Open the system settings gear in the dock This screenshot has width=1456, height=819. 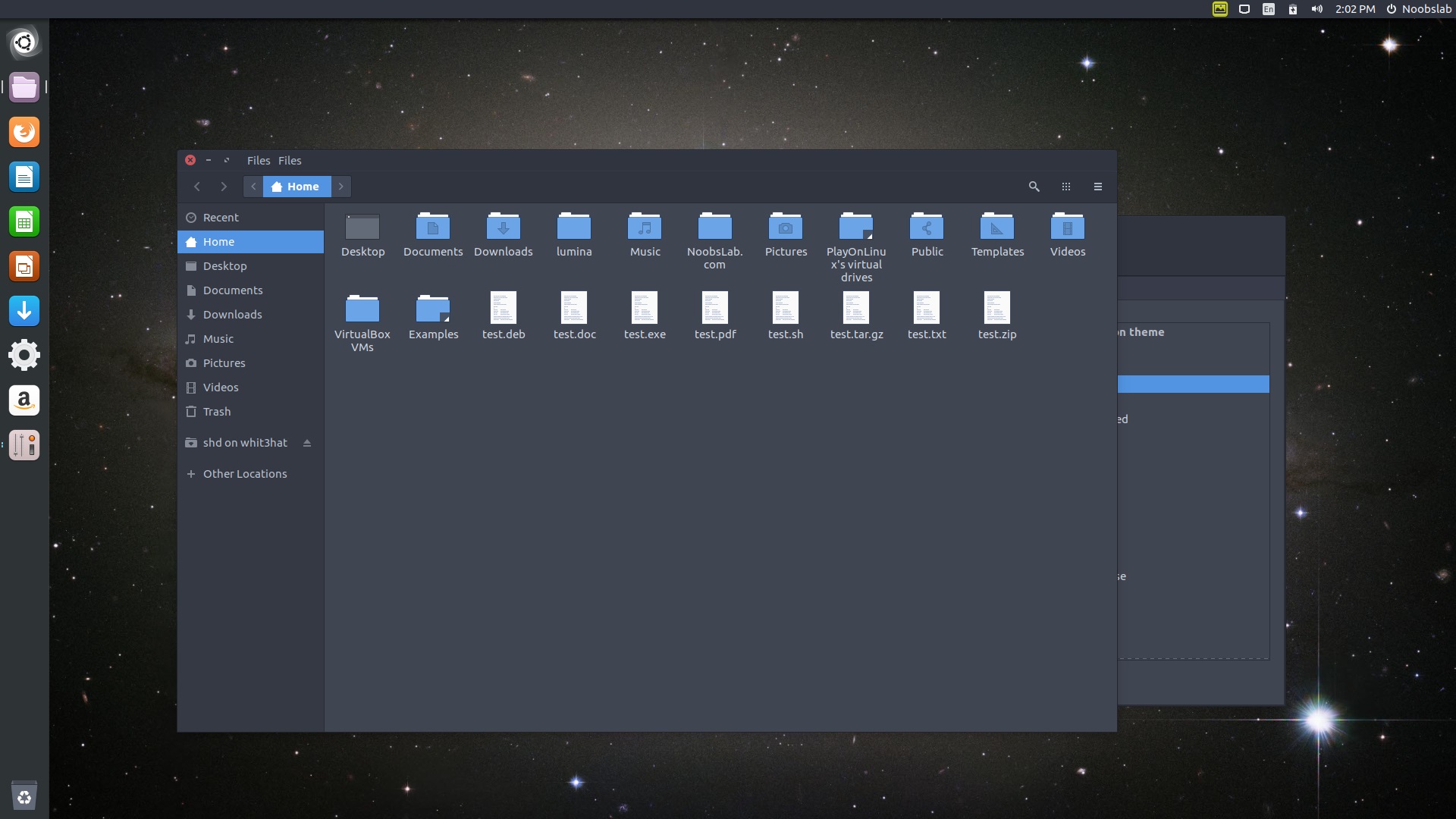pyautogui.click(x=24, y=355)
